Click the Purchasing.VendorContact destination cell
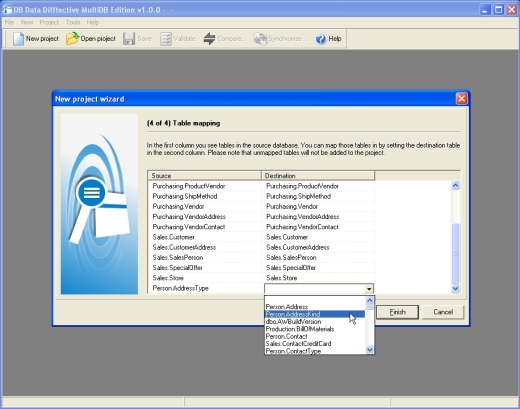The height and width of the screenshot is (409, 520). pyautogui.click(x=318, y=227)
